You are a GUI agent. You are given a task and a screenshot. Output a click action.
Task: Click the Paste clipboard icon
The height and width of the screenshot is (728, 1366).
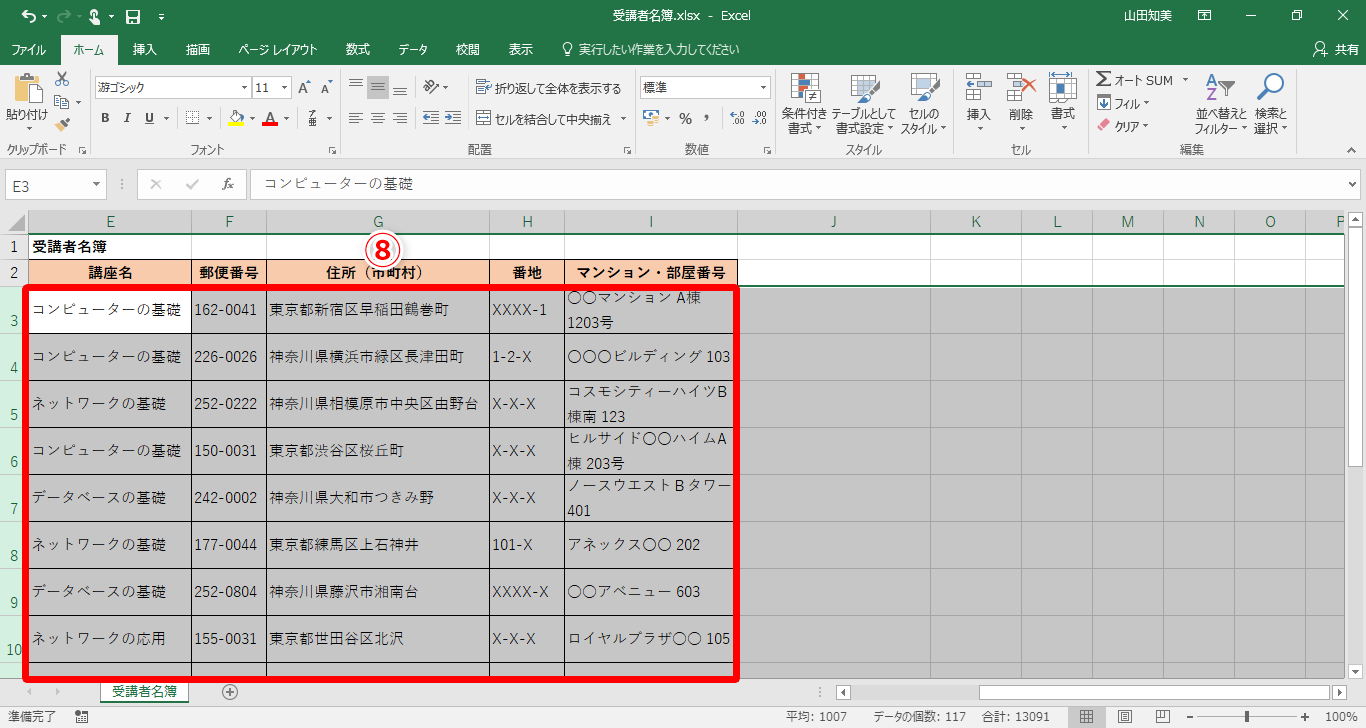pyautogui.click(x=26, y=90)
